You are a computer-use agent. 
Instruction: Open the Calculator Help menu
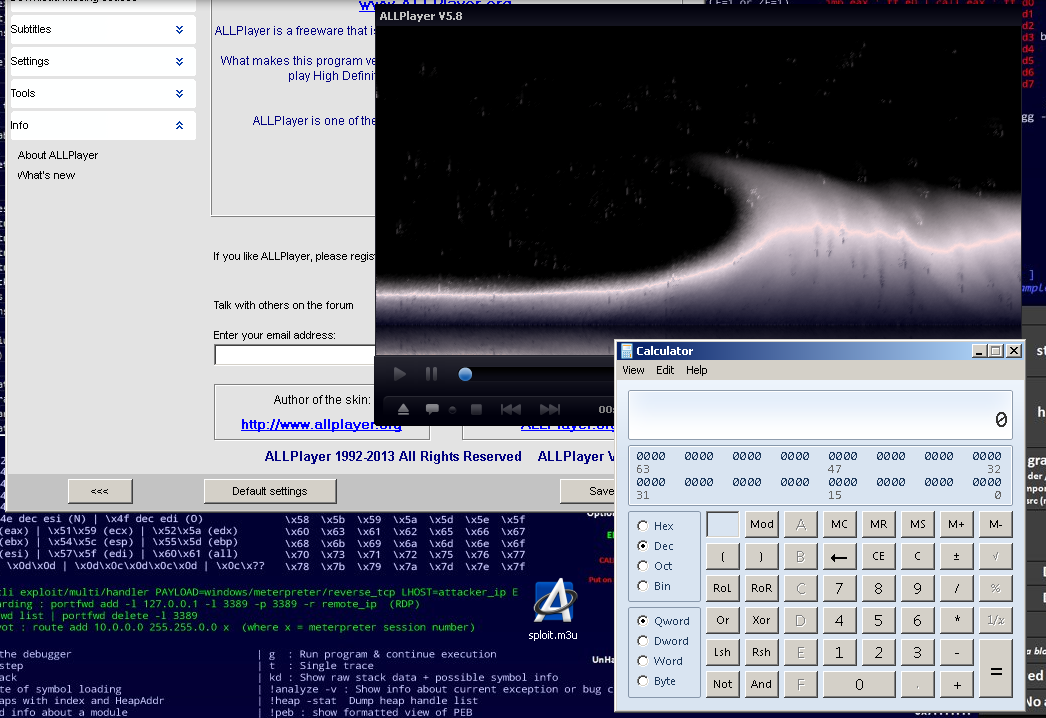pyautogui.click(x=696, y=370)
